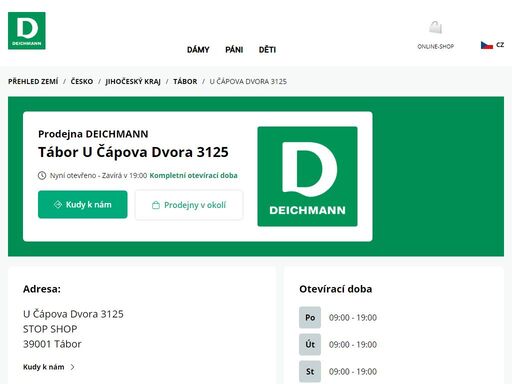The width and height of the screenshot is (512, 384).
Task: Click the Monday hours 09:00 - 19:00
Action: pyautogui.click(x=353, y=318)
